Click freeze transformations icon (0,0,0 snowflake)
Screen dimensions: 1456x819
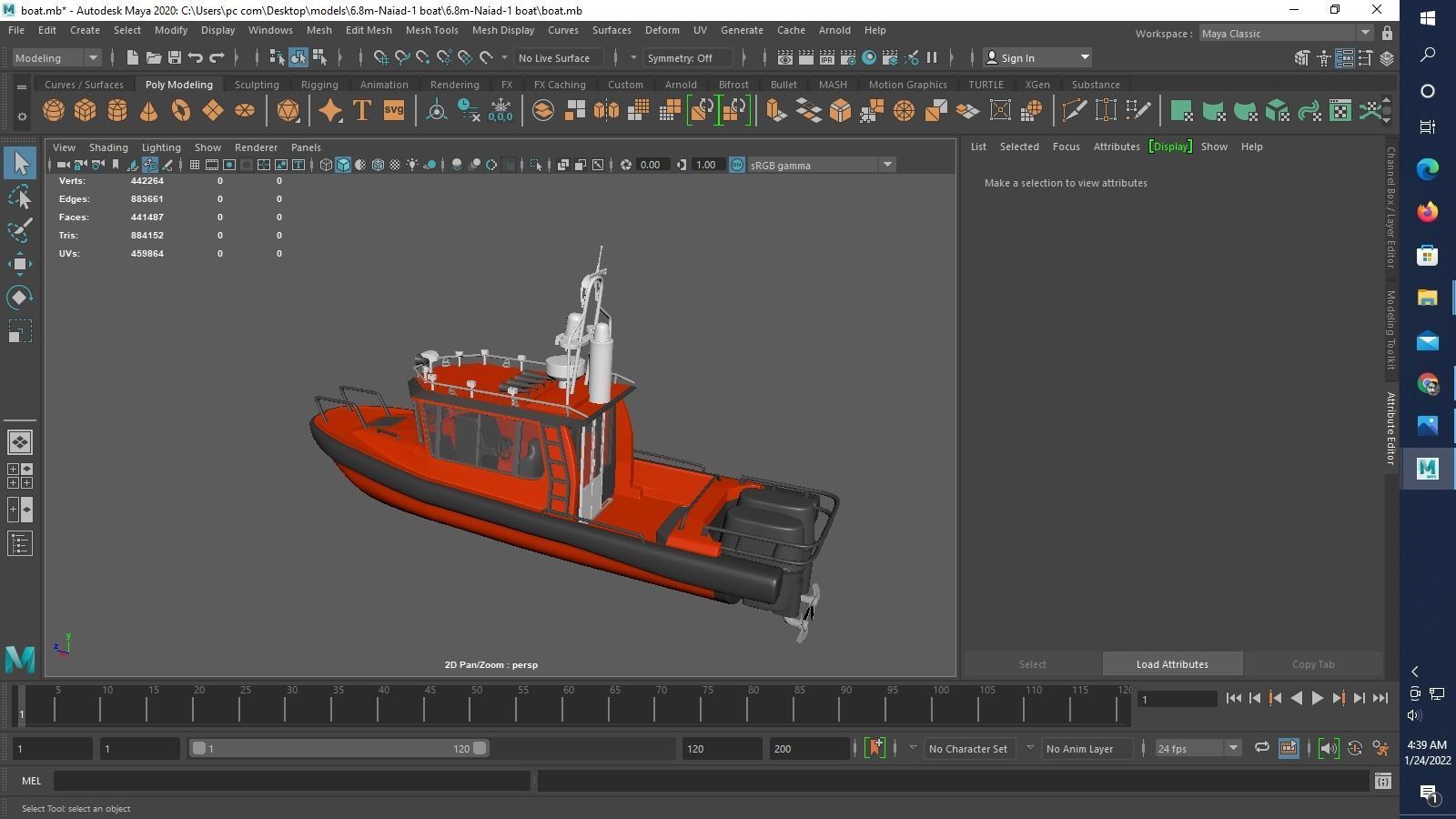click(x=500, y=111)
